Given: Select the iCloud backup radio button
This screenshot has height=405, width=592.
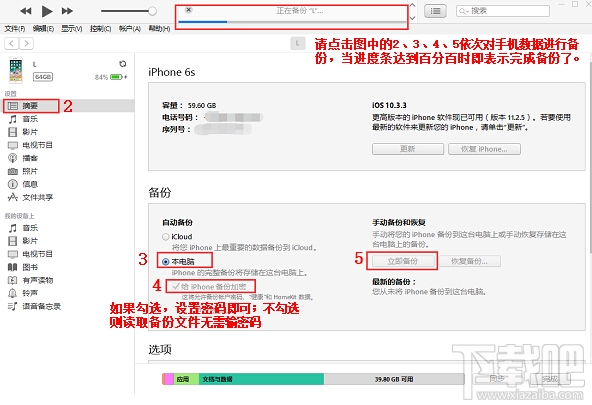Looking at the screenshot, I should (165, 237).
